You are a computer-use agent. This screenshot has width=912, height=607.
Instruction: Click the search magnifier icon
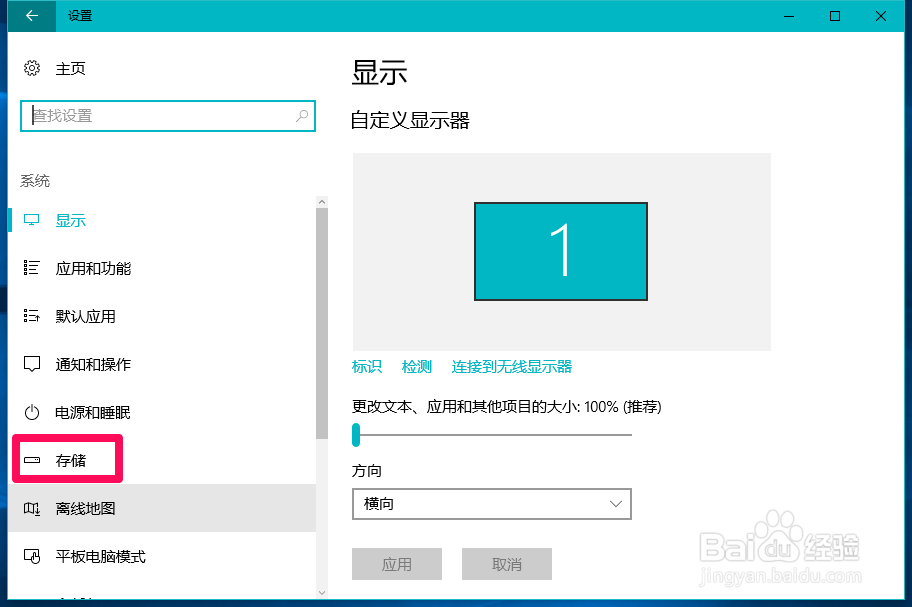click(x=302, y=116)
